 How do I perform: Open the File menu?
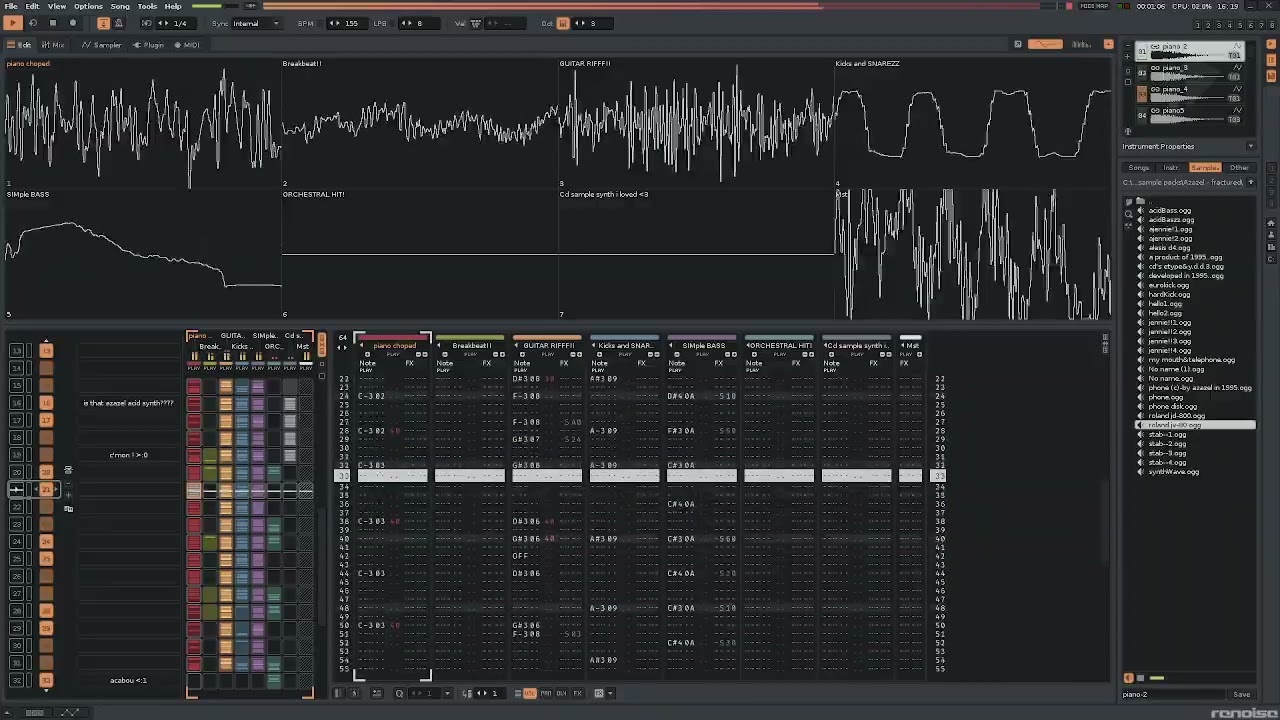(x=10, y=6)
